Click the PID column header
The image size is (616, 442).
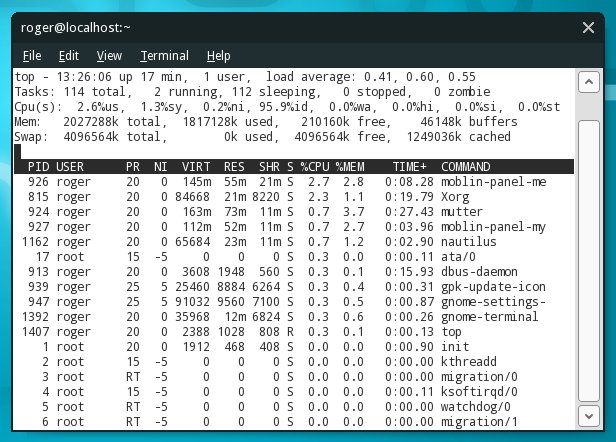click(x=38, y=167)
